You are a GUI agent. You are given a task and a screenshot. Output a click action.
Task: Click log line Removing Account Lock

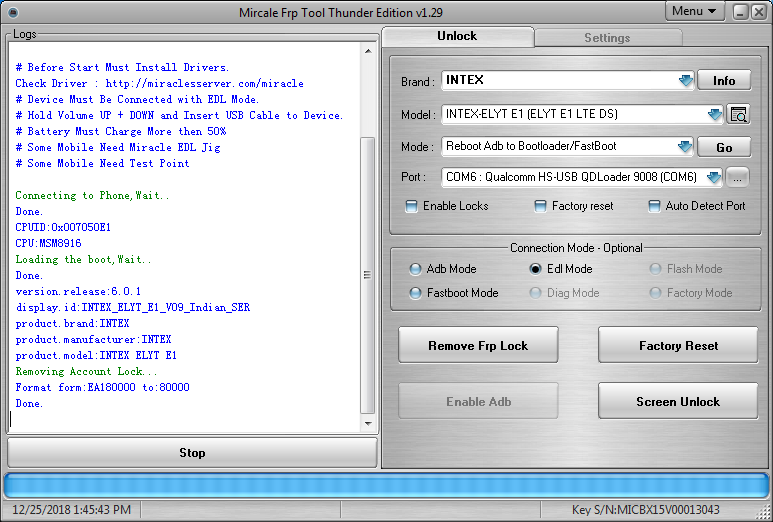(86, 371)
